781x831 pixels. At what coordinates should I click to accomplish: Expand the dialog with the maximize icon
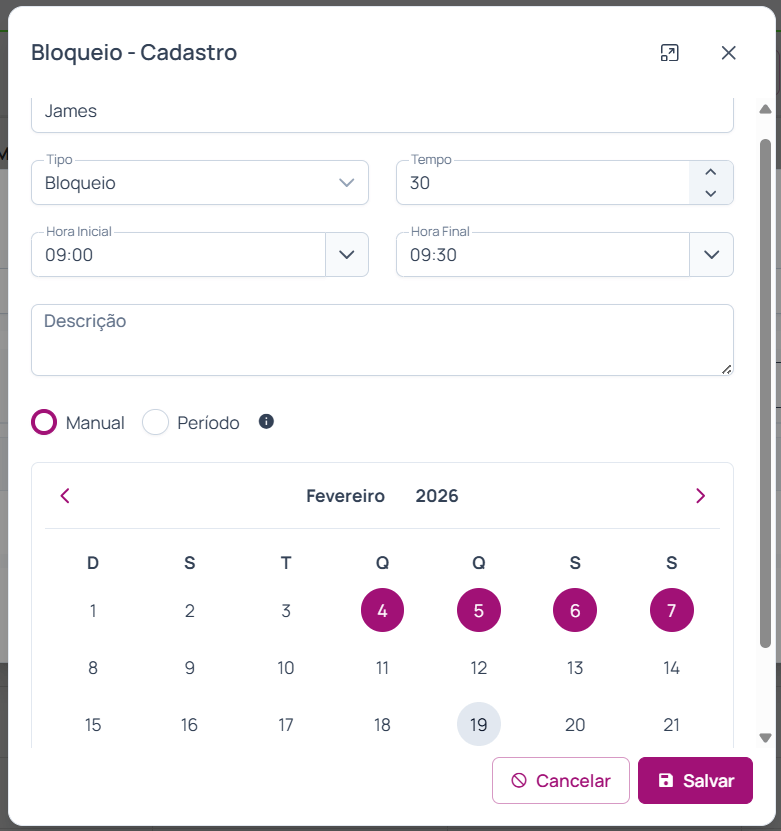pos(669,53)
